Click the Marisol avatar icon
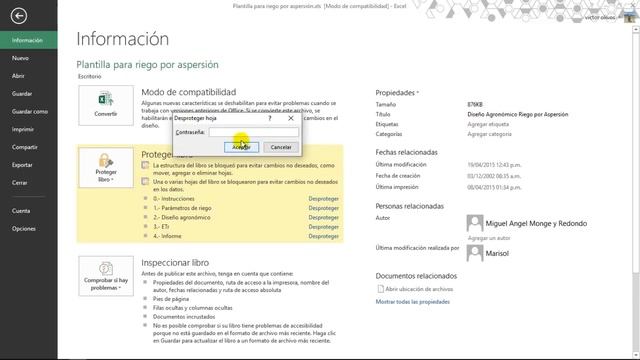The height and width of the screenshot is (360, 640). [x=475, y=253]
